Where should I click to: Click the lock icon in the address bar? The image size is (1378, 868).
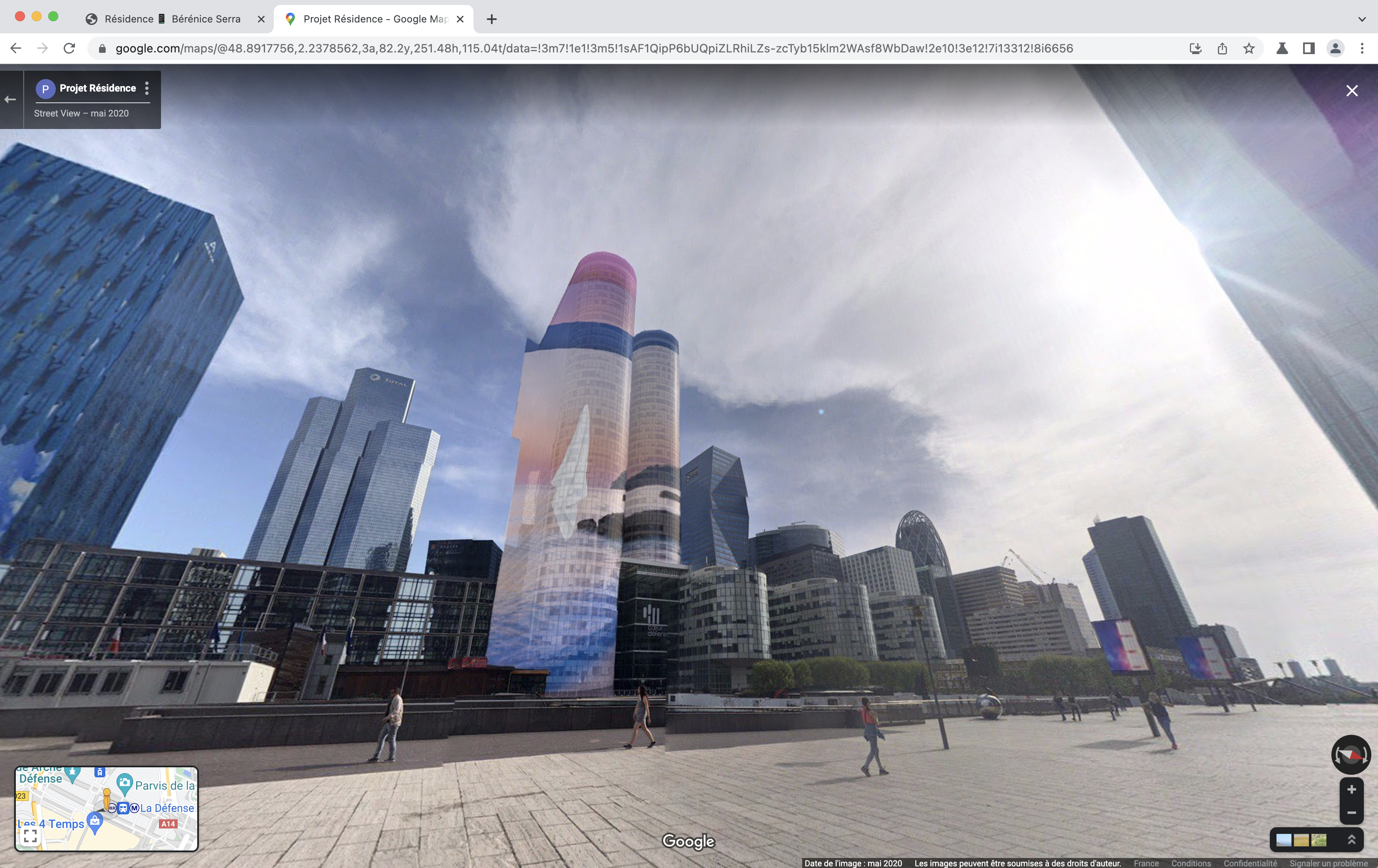tap(102, 49)
